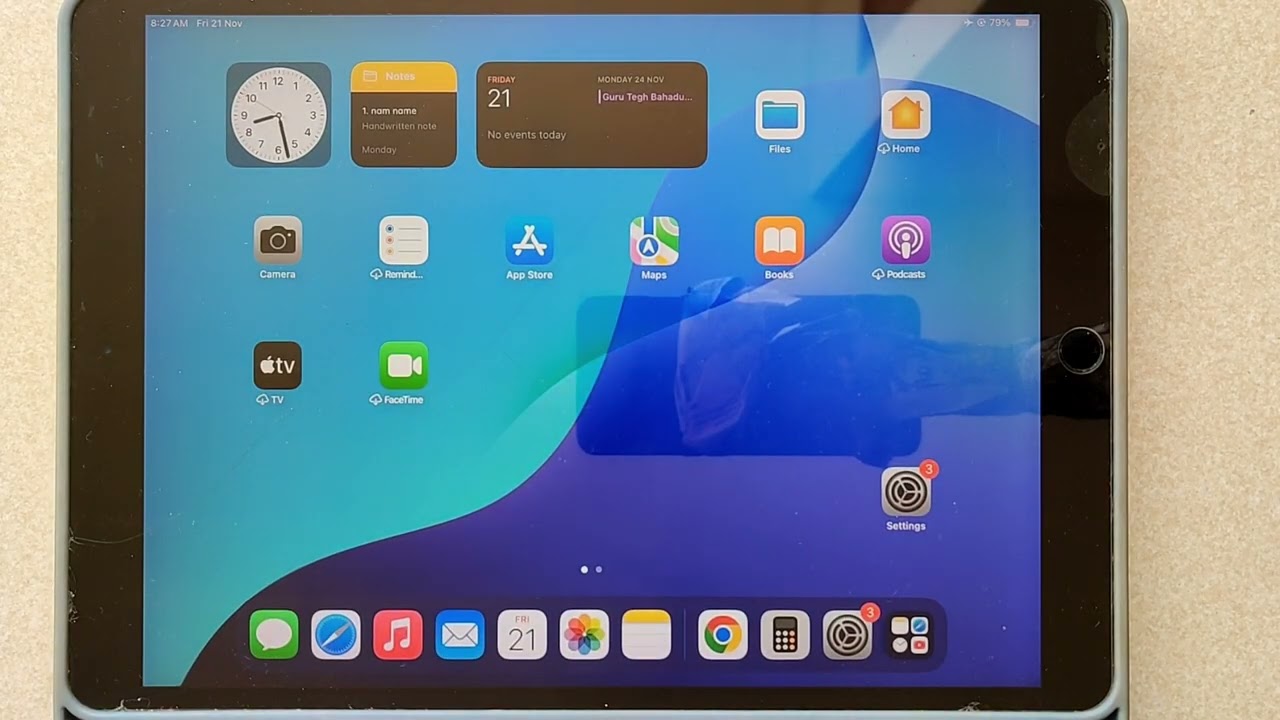This screenshot has height=720, width=1280.
Task: Tap the time in status bar
Action: click(169, 23)
